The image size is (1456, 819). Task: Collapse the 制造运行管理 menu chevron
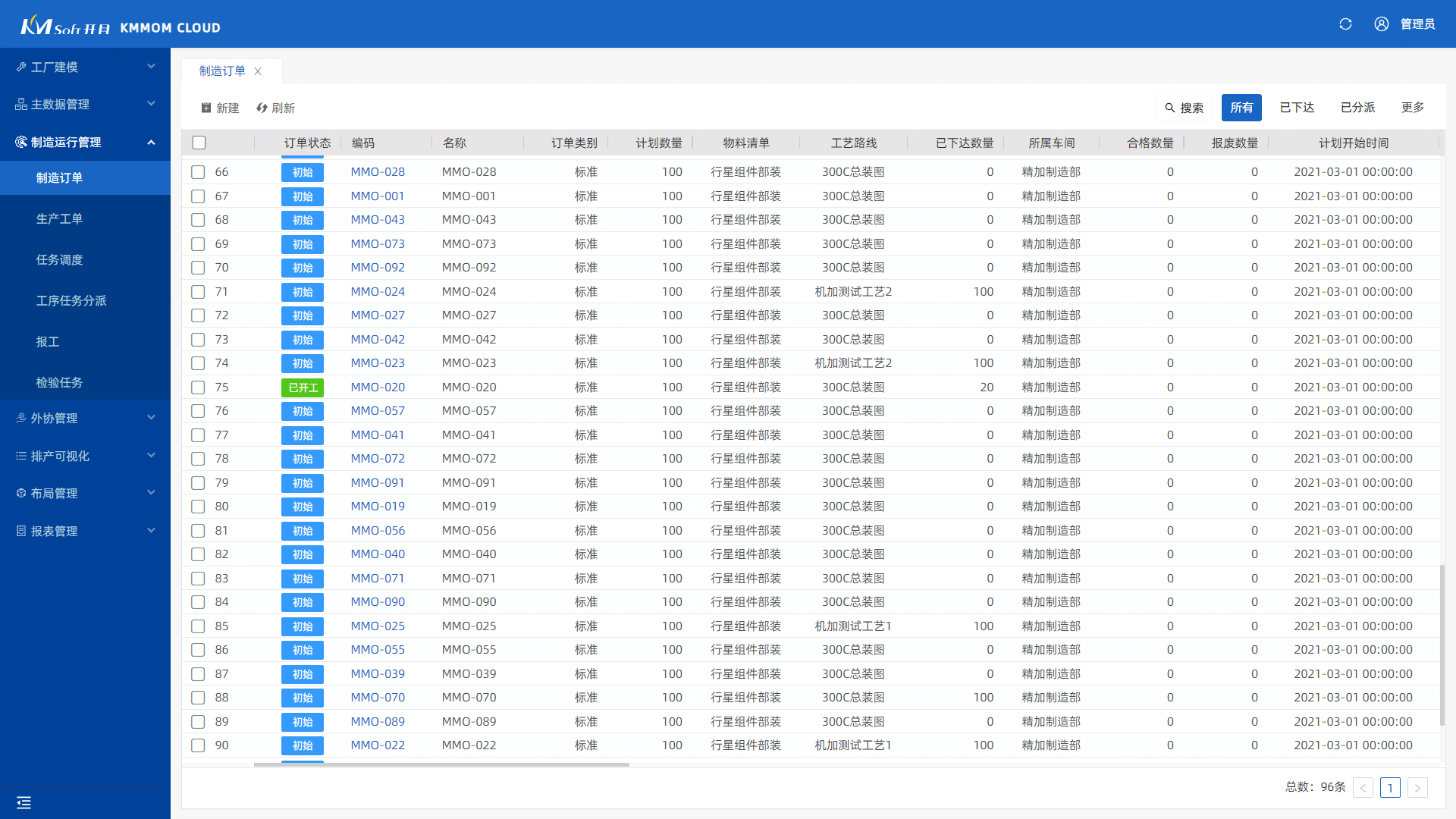(151, 142)
